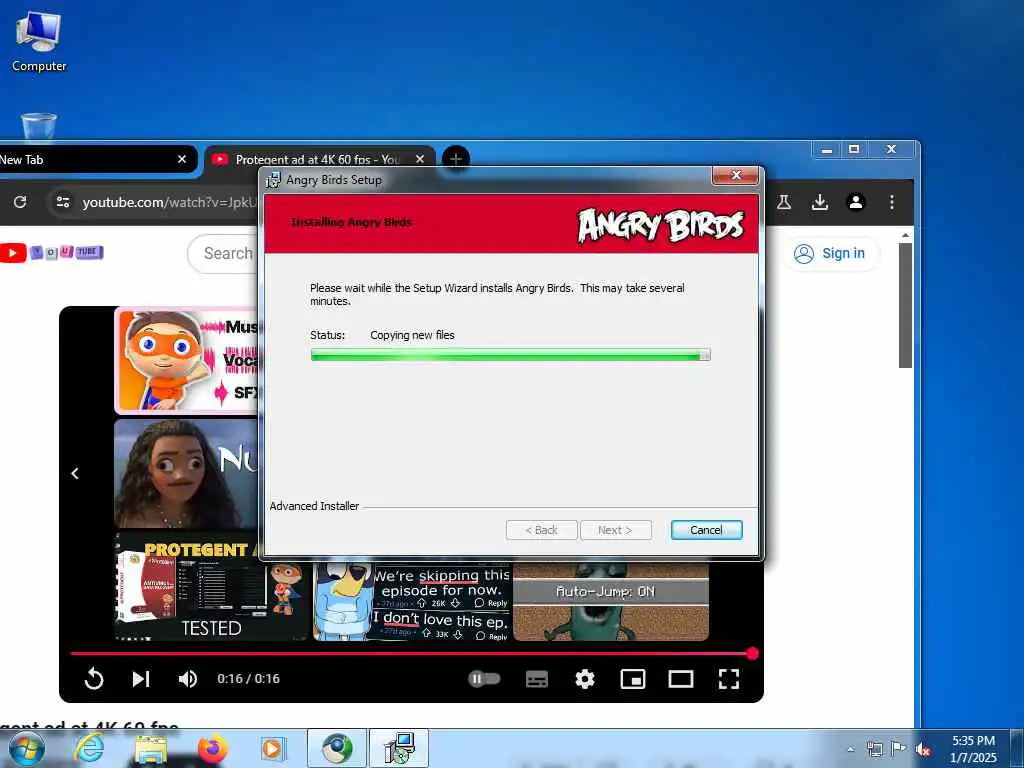This screenshot has height=768, width=1024.
Task: Open the browser profile icon
Action: click(x=856, y=202)
